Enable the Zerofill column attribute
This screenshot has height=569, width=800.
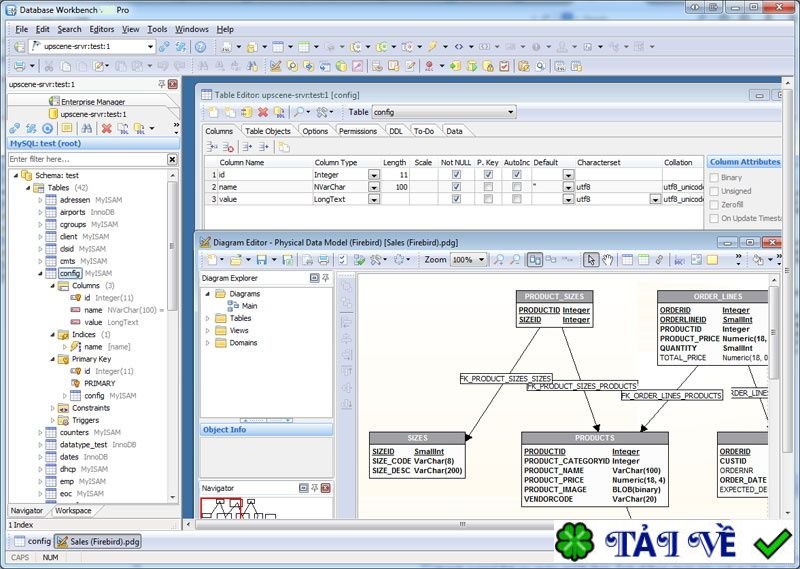[714, 205]
